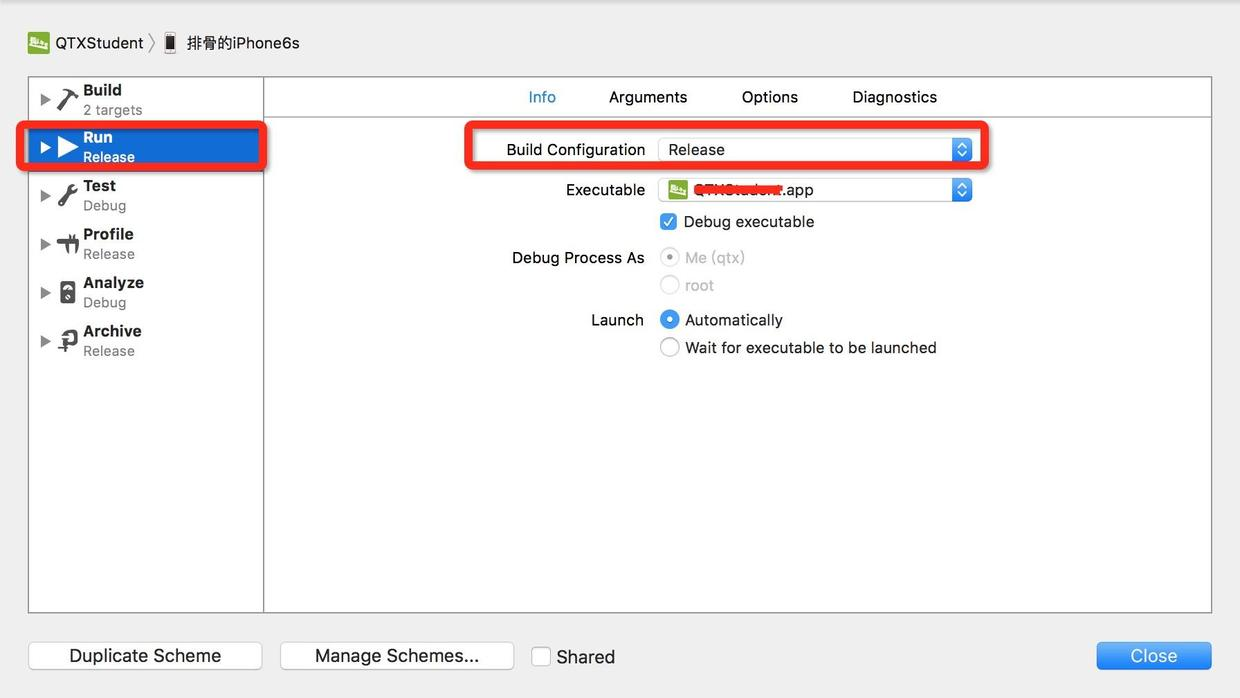Click the iPhone device icon

(170, 43)
